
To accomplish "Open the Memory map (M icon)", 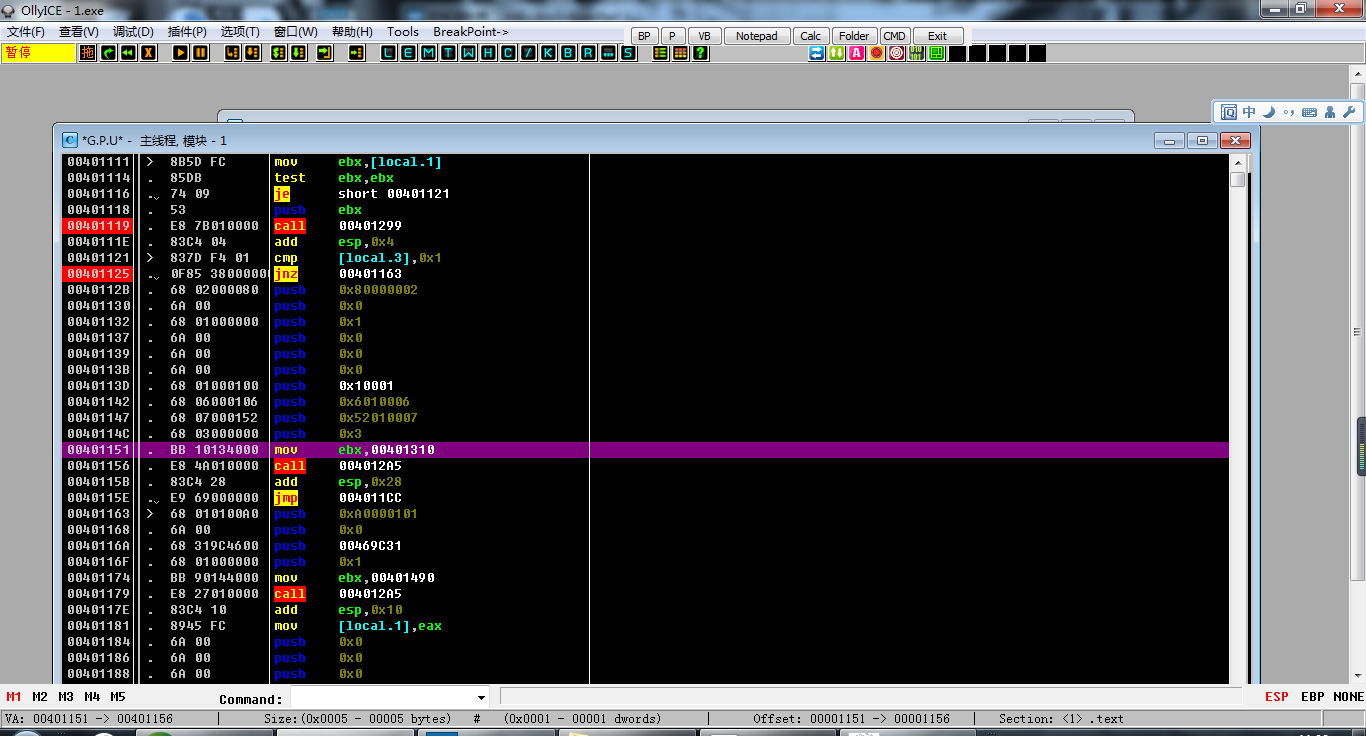I will (428, 53).
